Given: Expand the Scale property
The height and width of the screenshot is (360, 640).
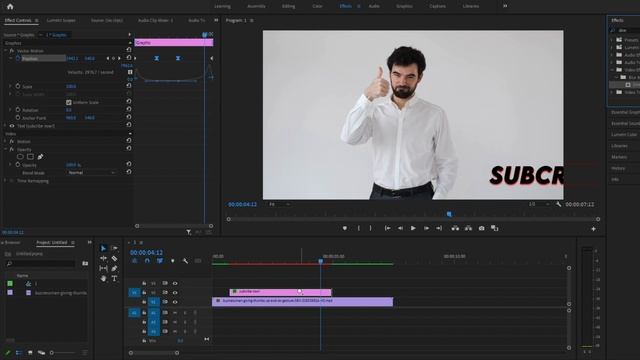Looking at the screenshot, I should [10, 86].
